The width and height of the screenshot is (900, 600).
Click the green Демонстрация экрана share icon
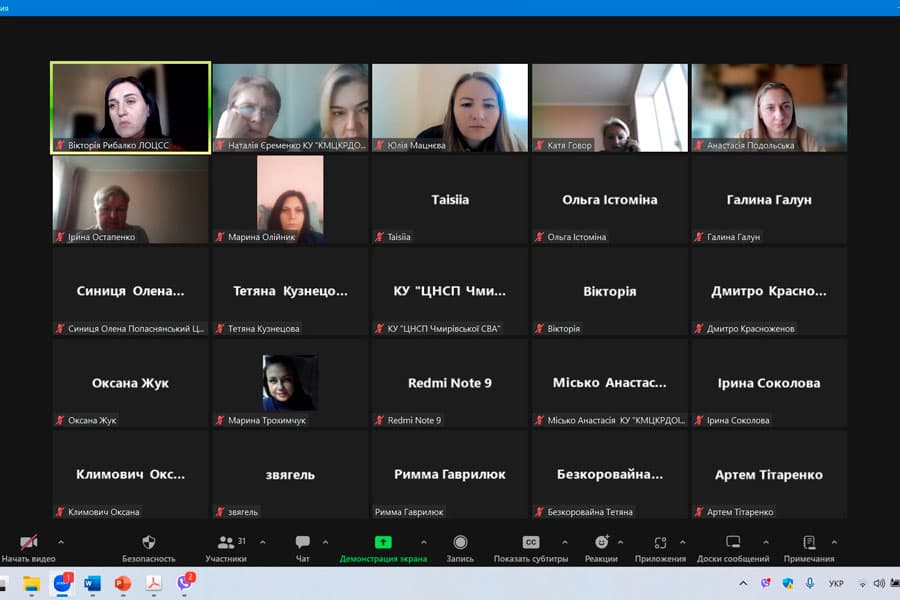(383, 541)
